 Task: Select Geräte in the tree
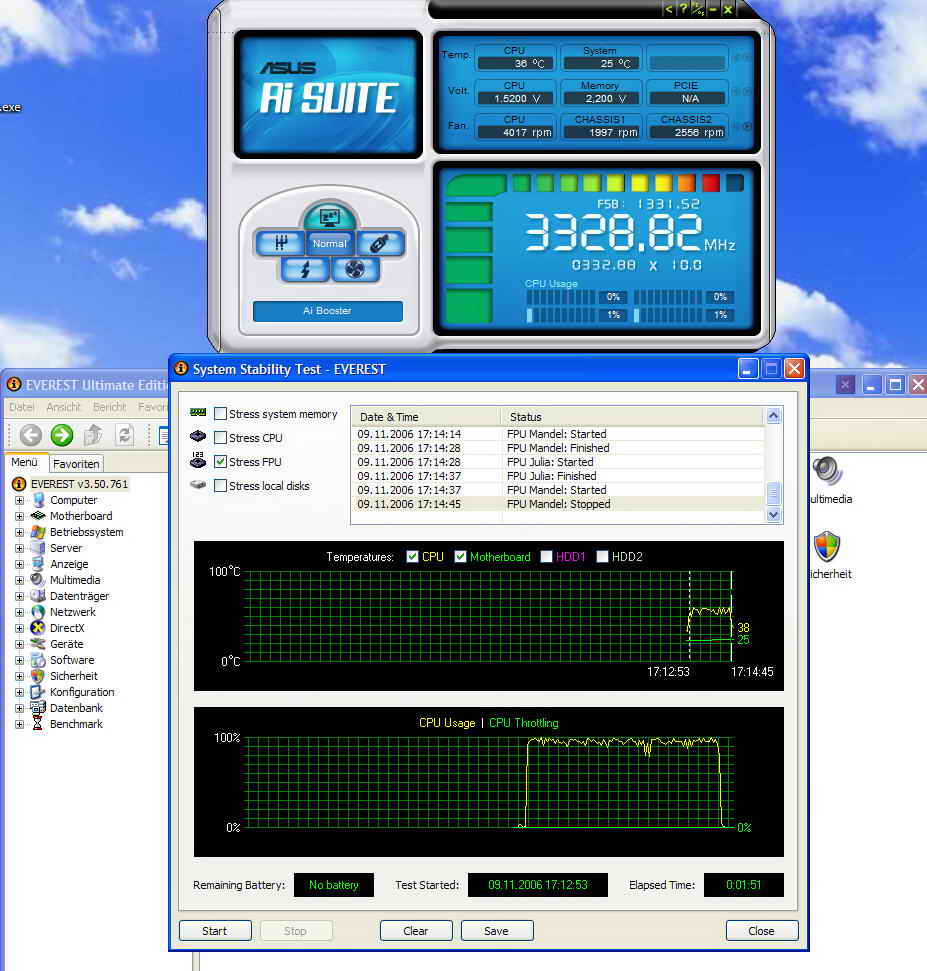click(x=66, y=644)
